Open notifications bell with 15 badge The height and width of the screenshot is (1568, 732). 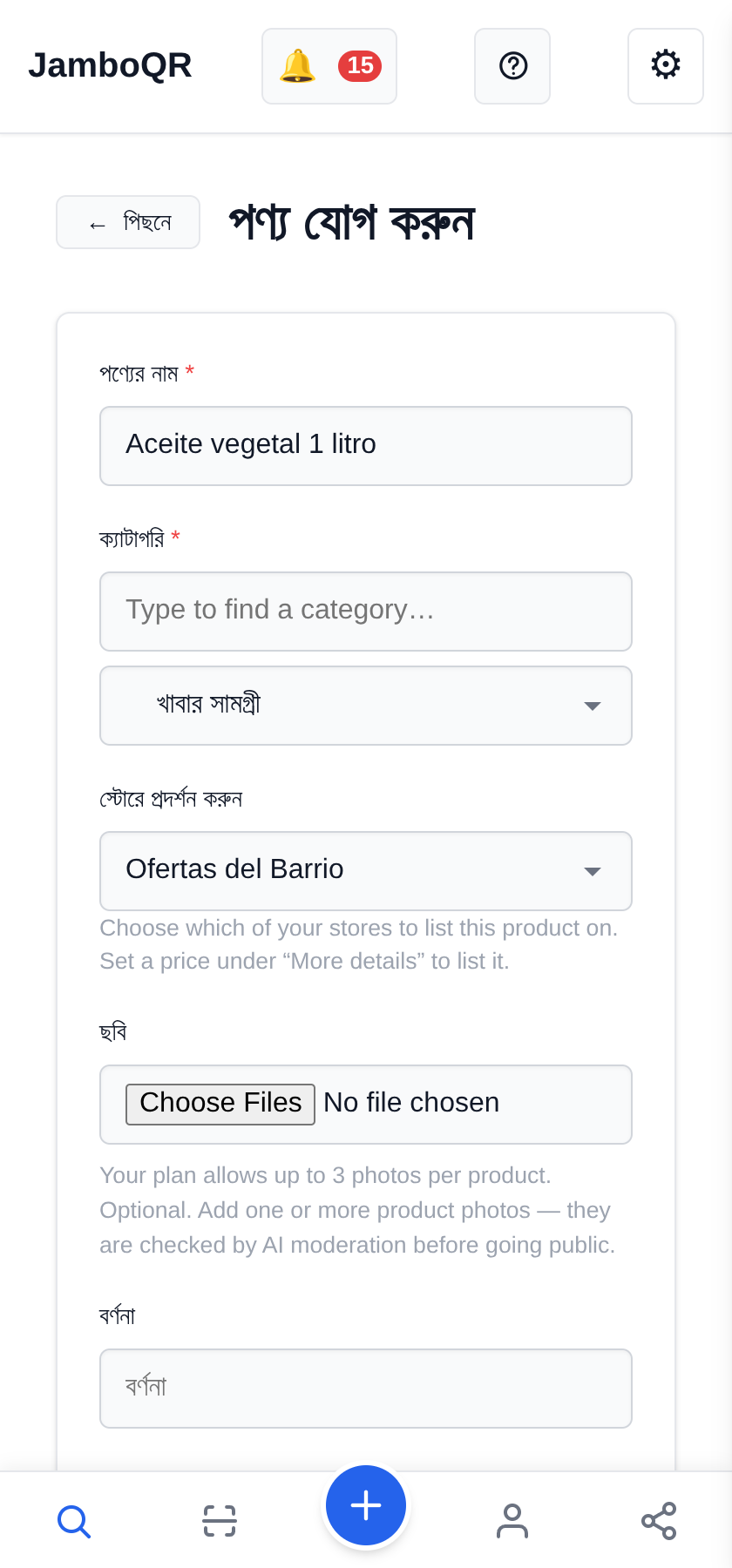pos(329,66)
